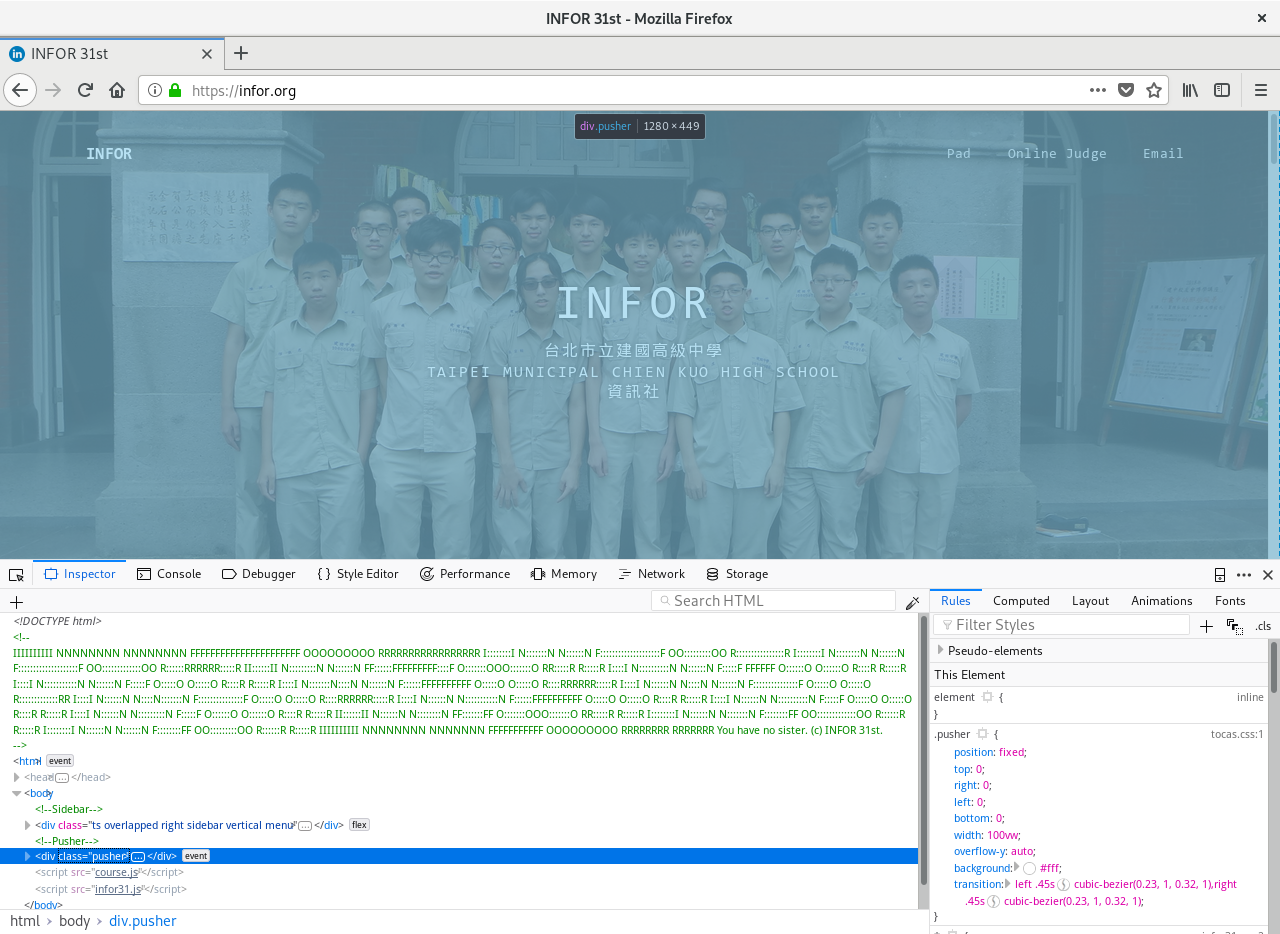Collapse the body node
1280x934 pixels.
(x=17, y=793)
